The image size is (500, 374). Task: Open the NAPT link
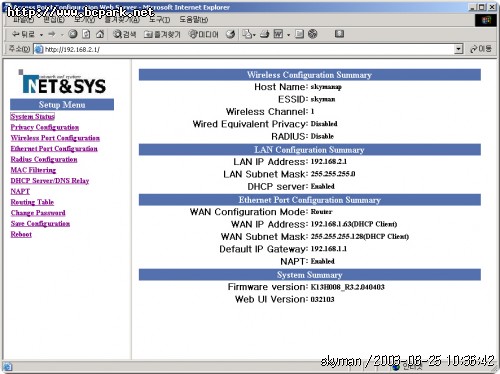click(x=20, y=191)
